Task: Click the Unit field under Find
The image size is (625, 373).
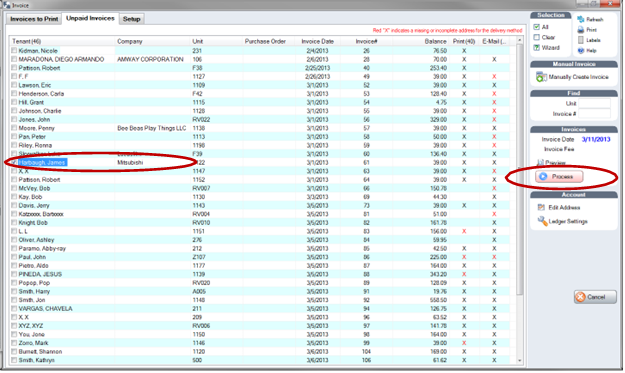Action: (x=594, y=104)
